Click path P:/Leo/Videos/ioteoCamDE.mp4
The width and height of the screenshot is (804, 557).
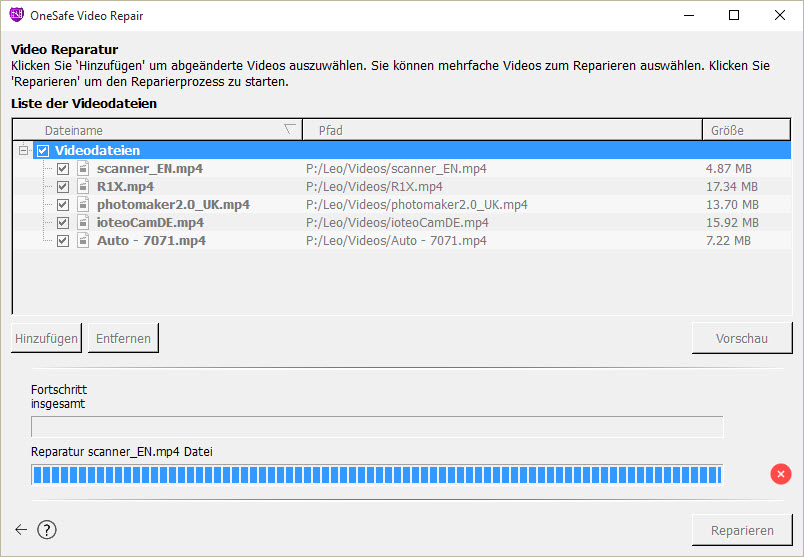click(397, 223)
